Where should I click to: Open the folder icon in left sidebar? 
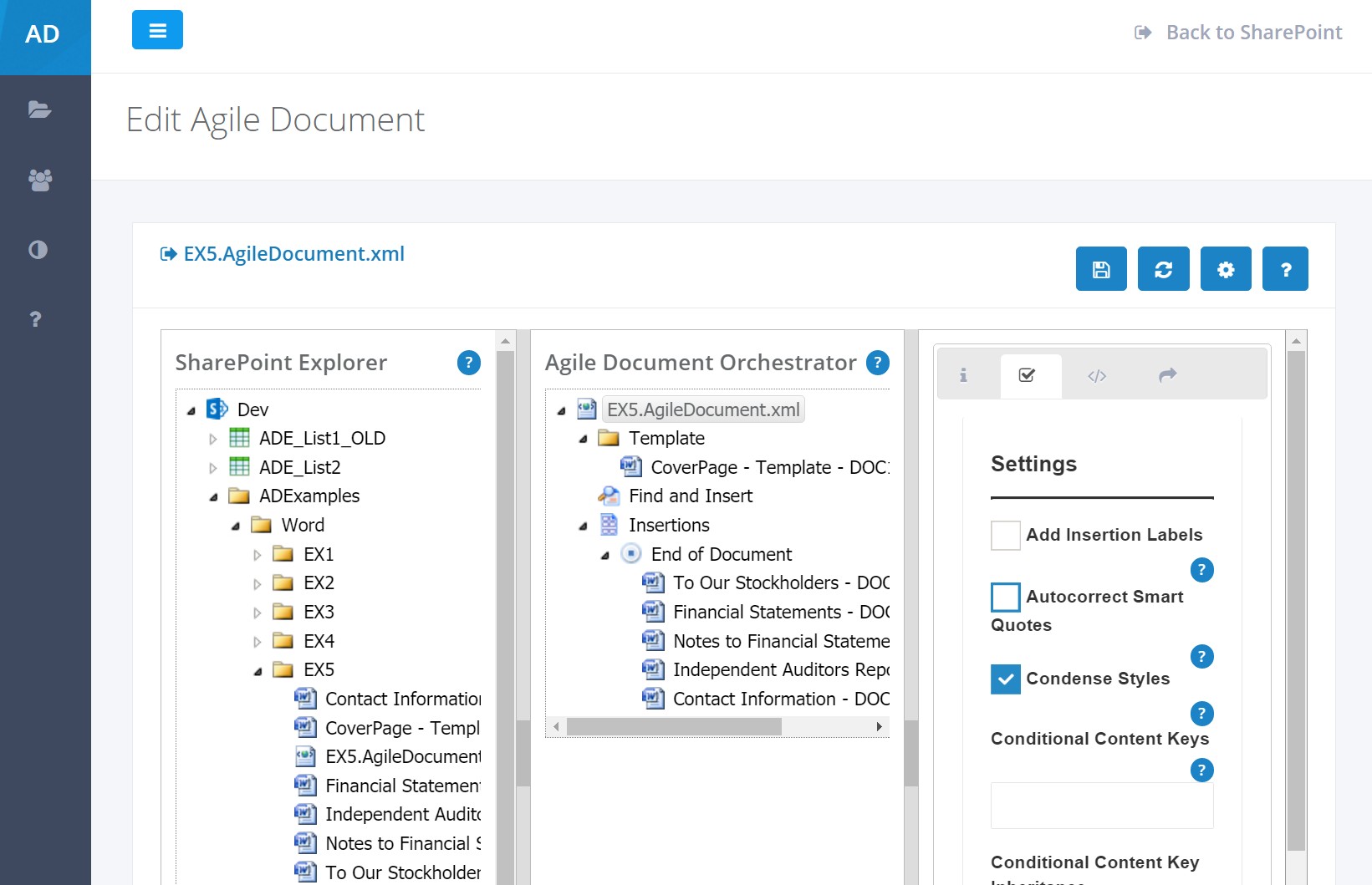[39, 109]
